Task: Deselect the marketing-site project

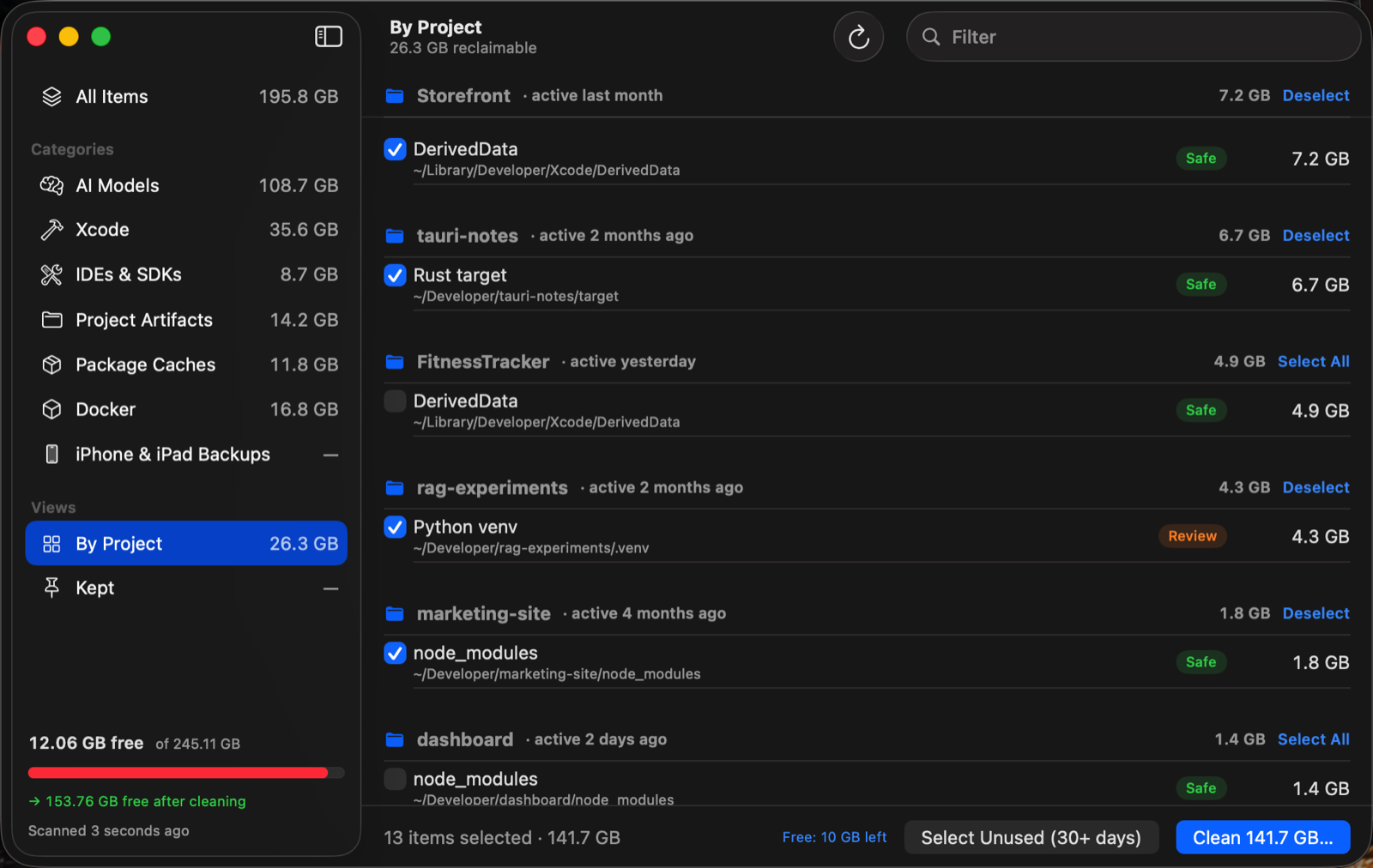Action: (x=1316, y=613)
